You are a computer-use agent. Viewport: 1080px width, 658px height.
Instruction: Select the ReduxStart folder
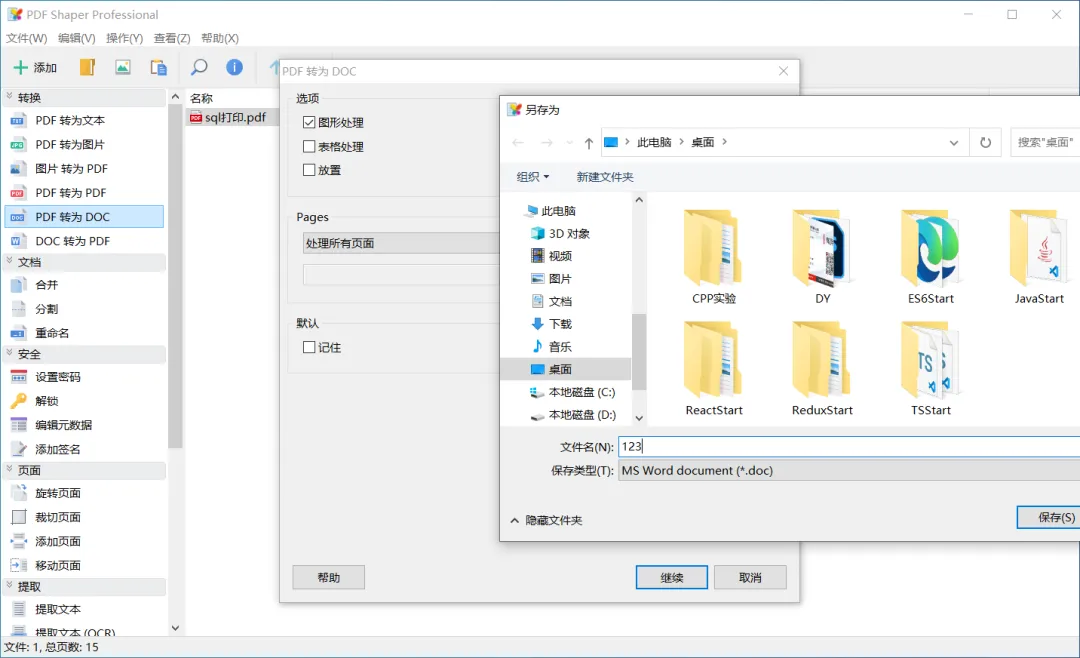tap(822, 369)
